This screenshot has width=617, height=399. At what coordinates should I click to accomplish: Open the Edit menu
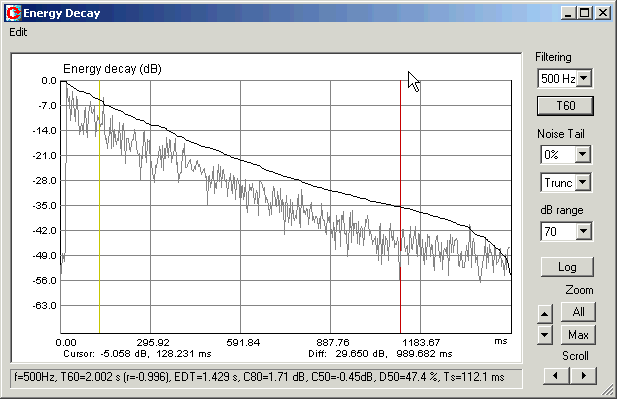point(18,32)
